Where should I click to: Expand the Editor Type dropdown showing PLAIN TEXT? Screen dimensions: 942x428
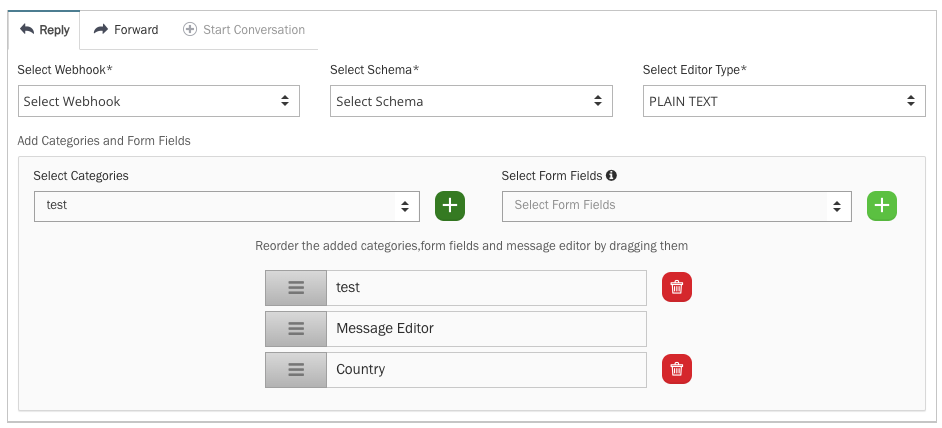(x=784, y=101)
